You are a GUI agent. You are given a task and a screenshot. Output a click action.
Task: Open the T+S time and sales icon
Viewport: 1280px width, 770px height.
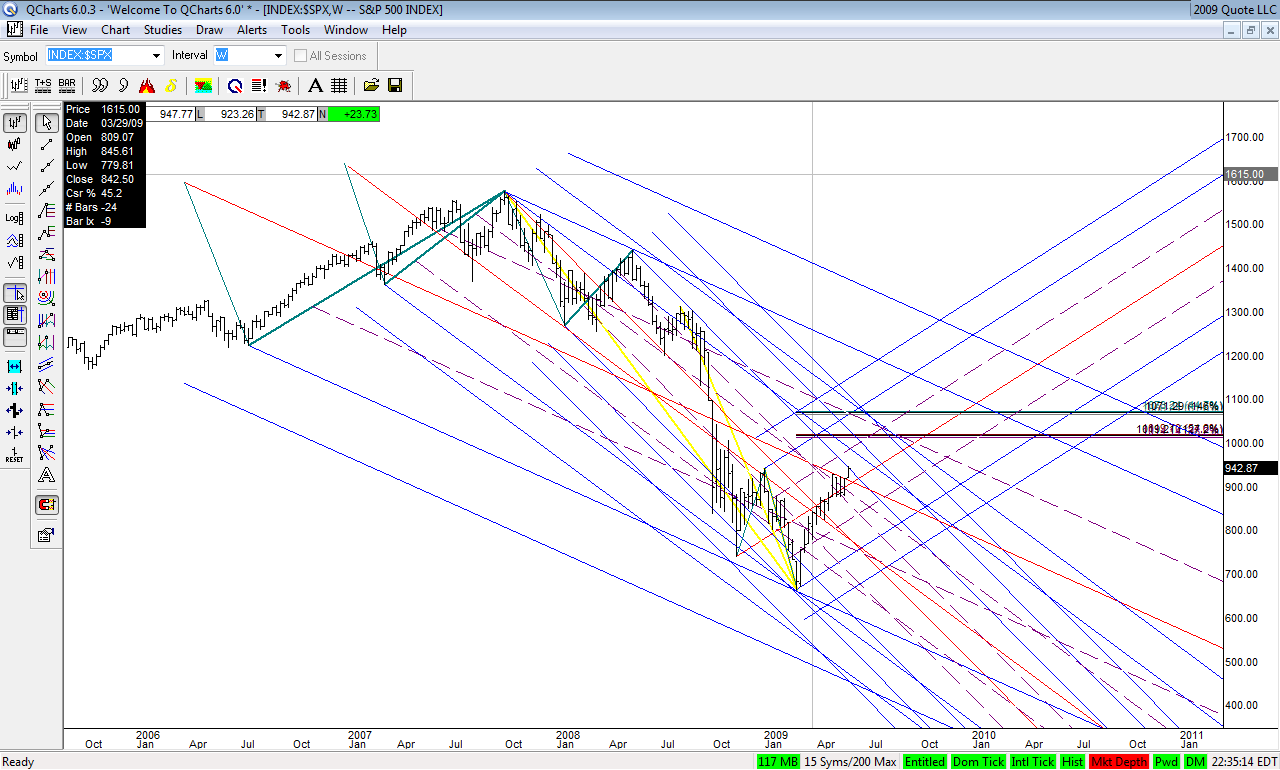(x=43, y=85)
